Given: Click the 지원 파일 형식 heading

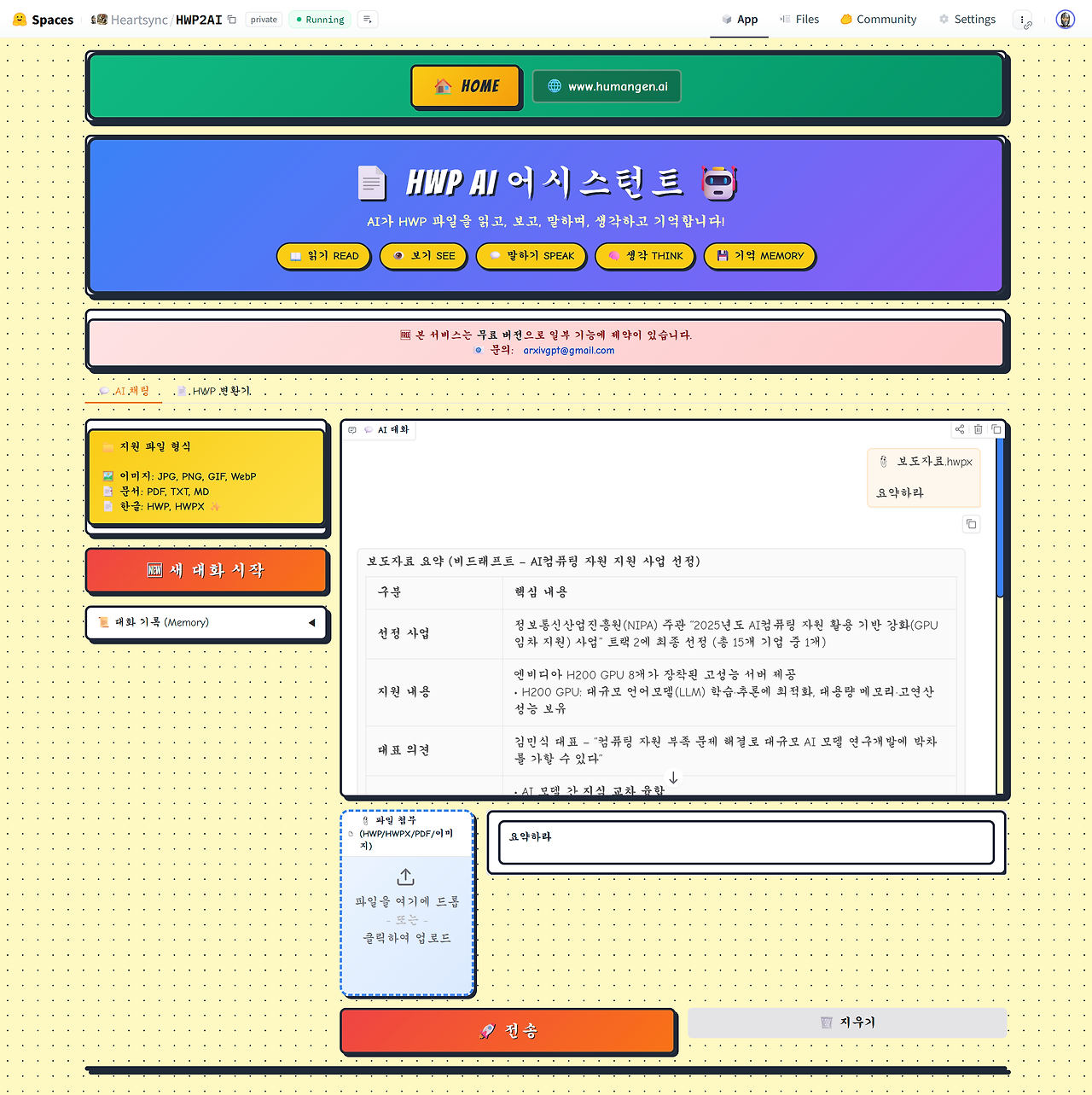Looking at the screenshot, I should click(x=155, y=446).
